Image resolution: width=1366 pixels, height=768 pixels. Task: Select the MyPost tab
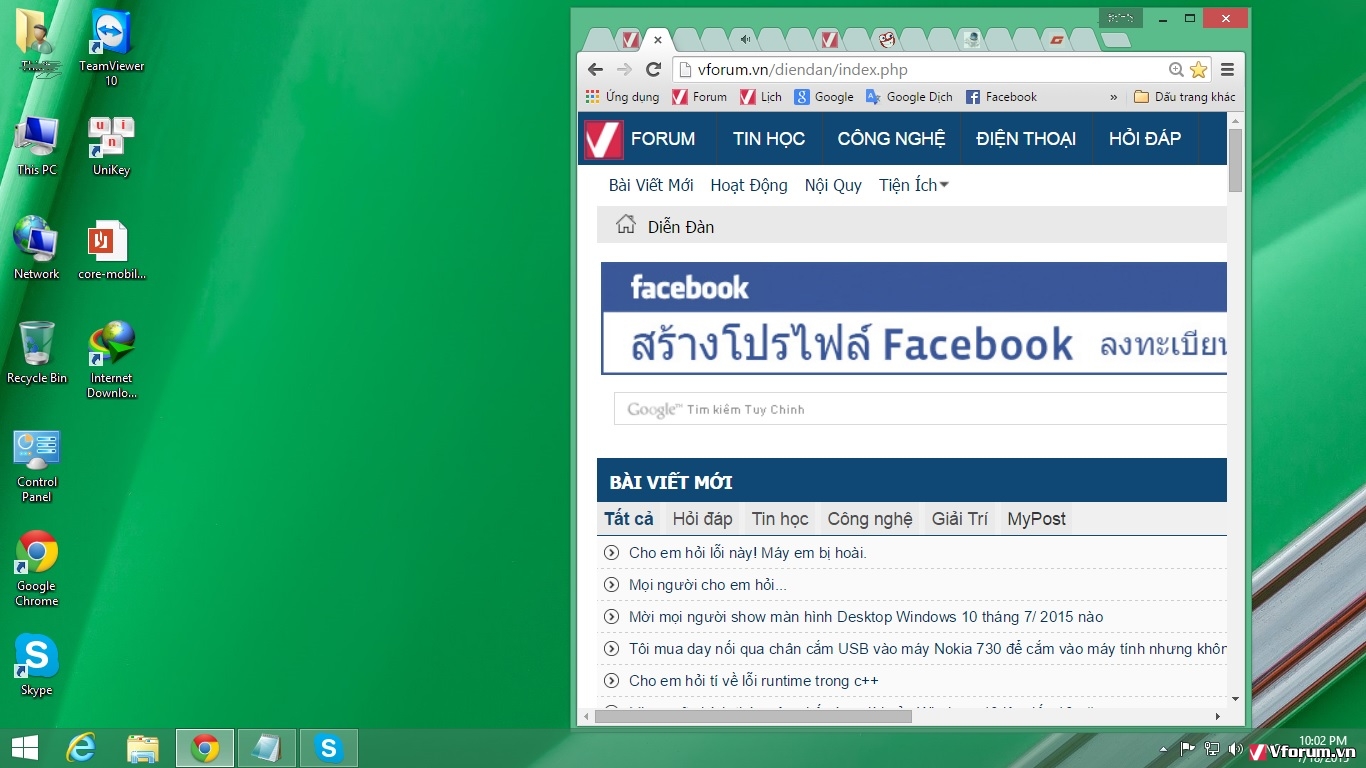tap(1036, 519)
